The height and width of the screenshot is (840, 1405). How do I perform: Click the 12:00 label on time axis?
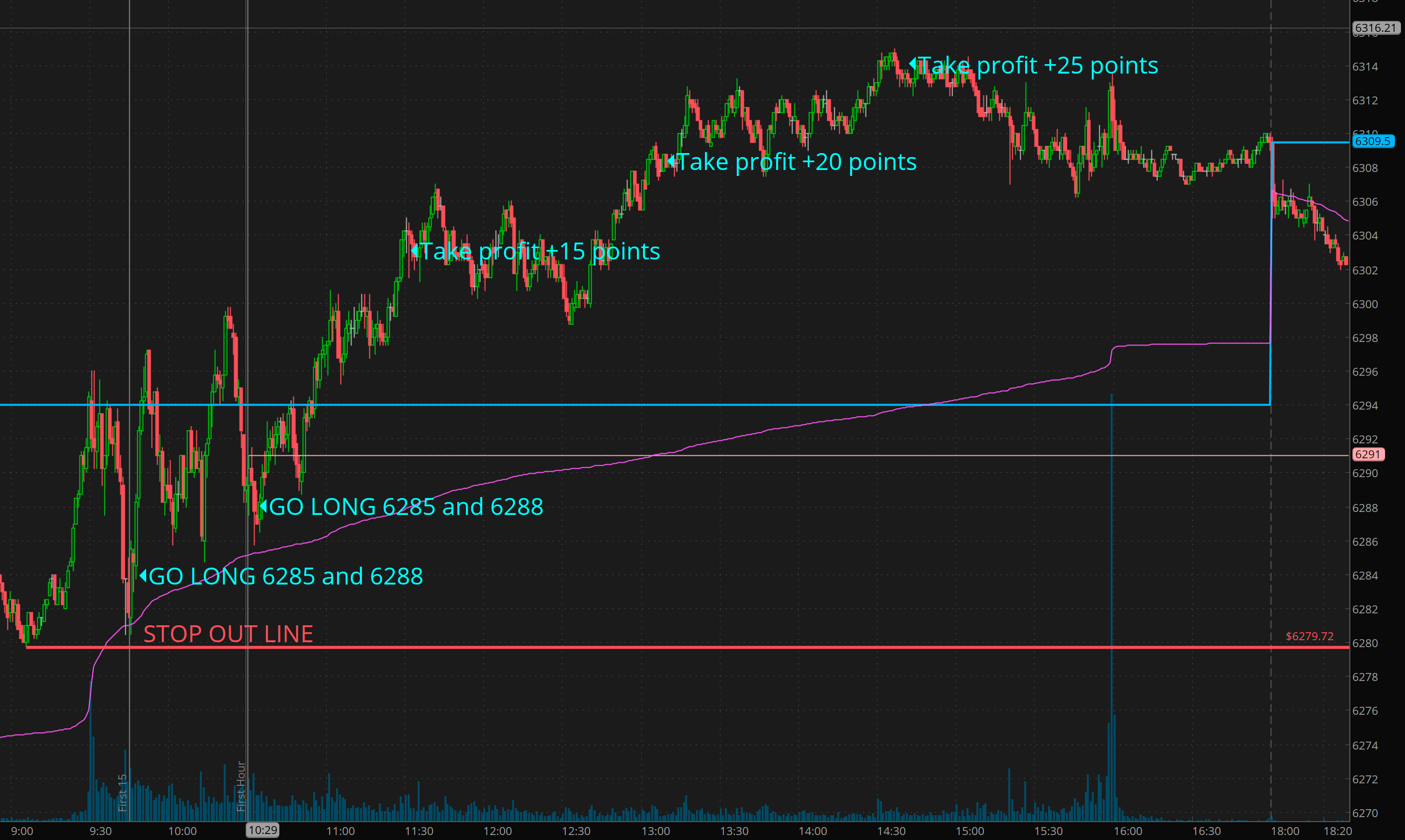(x=497, y=831)
